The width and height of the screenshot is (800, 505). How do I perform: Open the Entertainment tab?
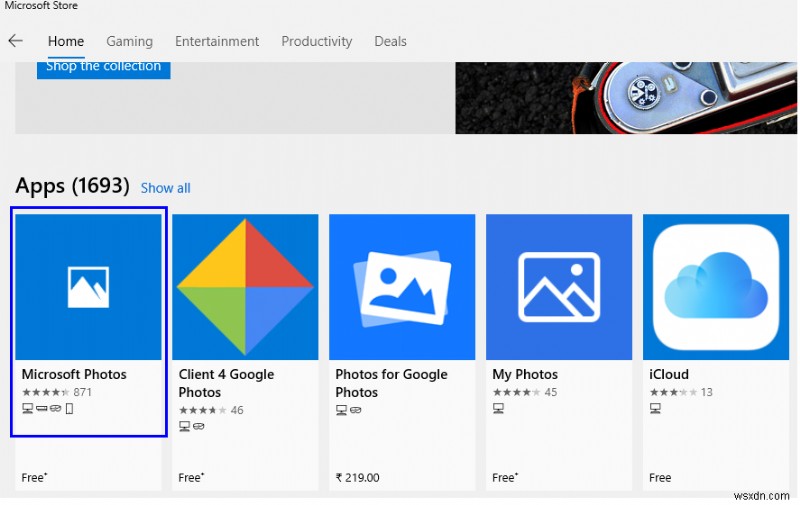tap(217, 41)
